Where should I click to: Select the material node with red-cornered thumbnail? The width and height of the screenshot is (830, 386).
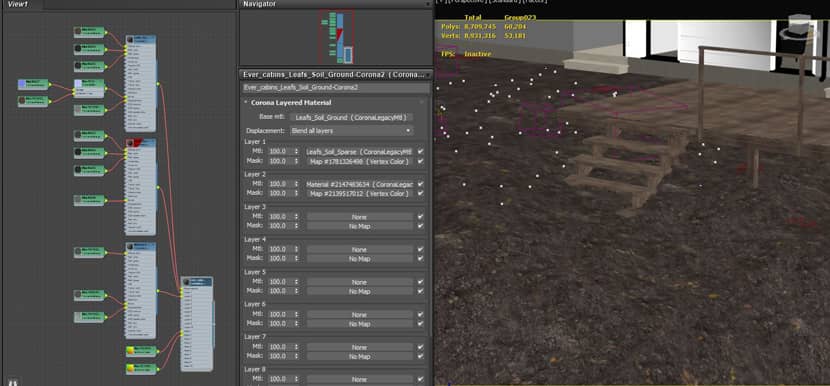(x=141, y=187)
